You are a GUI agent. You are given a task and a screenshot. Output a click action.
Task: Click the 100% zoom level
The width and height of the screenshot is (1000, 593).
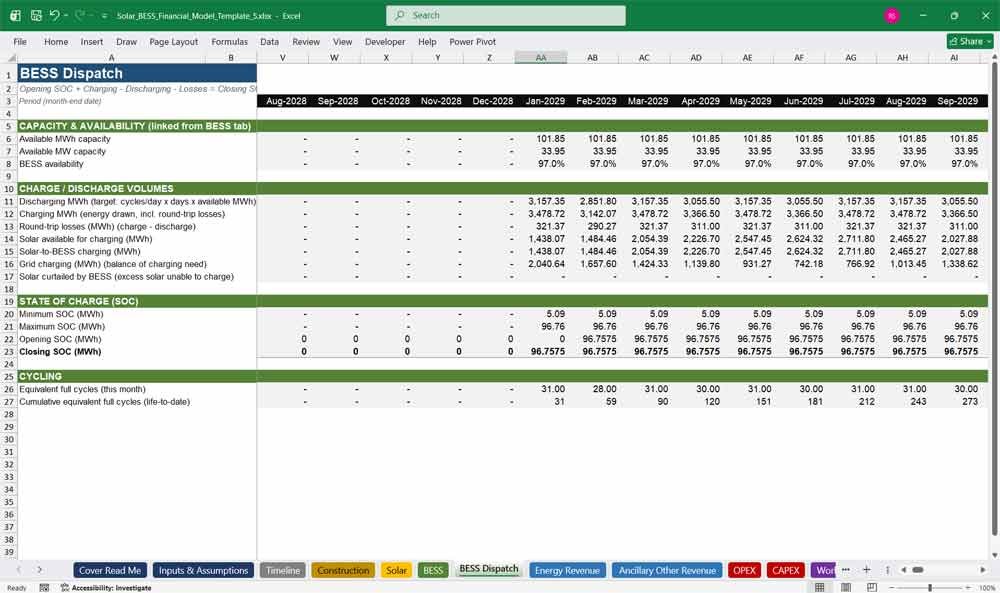click(986, 587)
